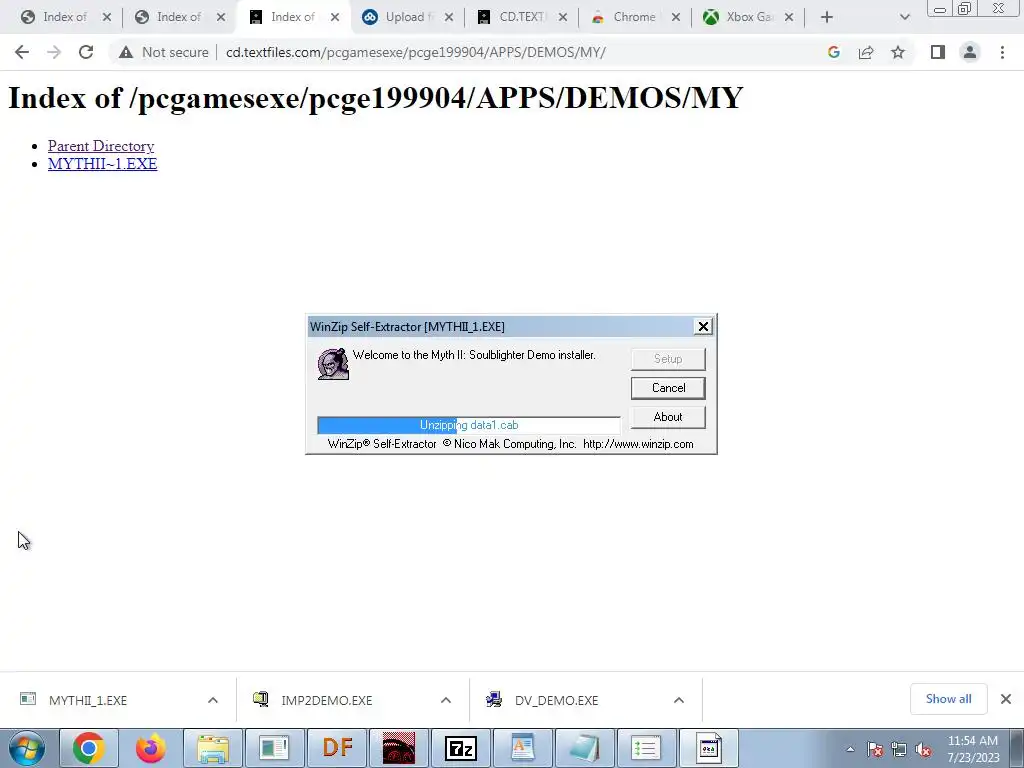Click the Myth II installer icon in dialog
The height and width of the screenshot is (768, 1024).
[333, 364]
